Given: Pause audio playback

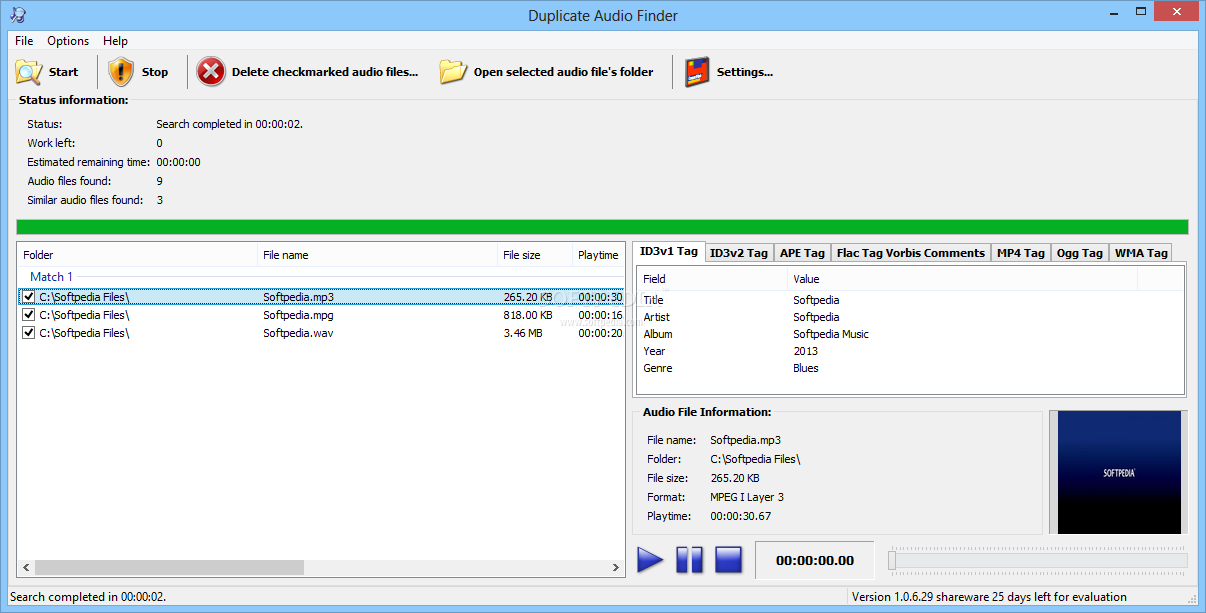Looking at the screenshot, I should tap(689, 560).
